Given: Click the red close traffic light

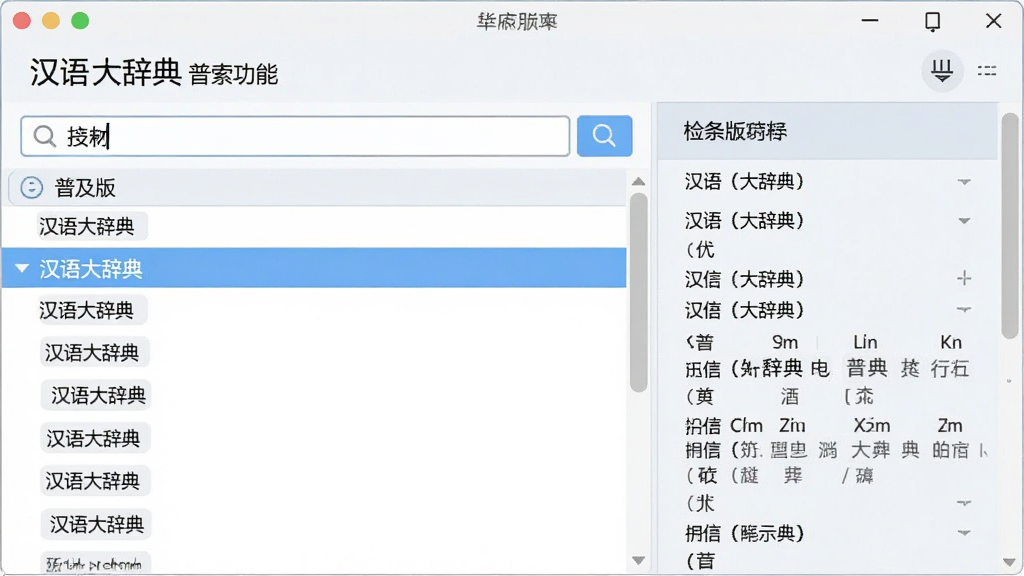Looking at the screenshot, I should coord(22,21).
